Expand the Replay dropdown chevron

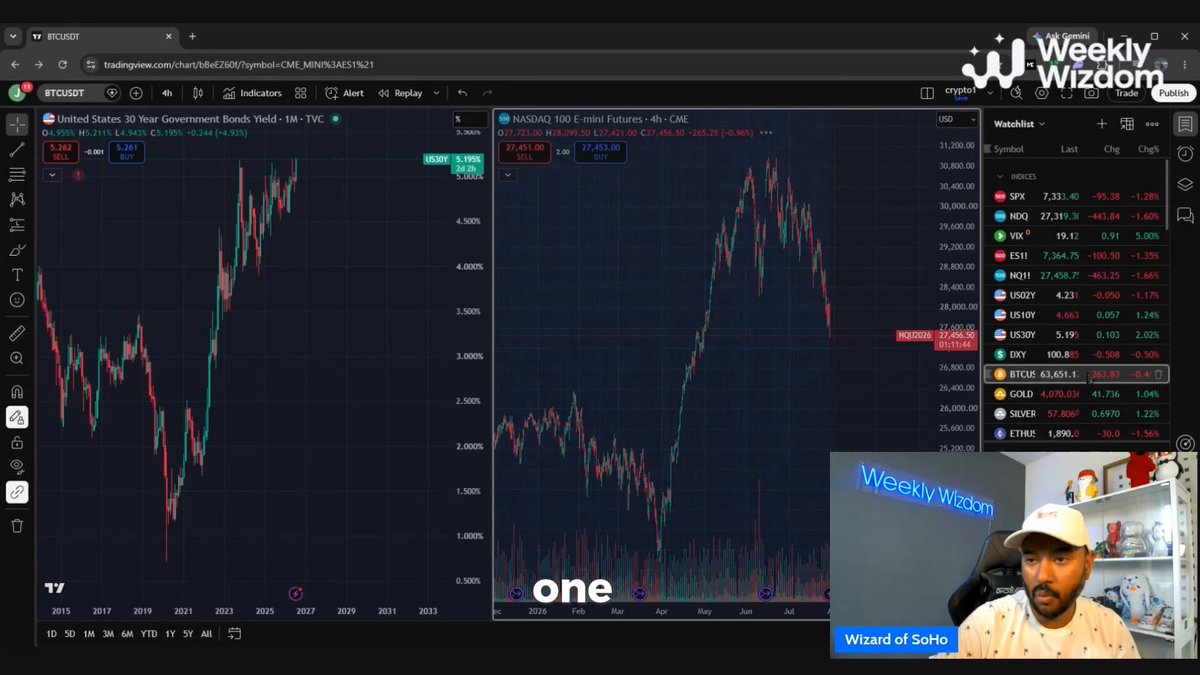[436, 93]
